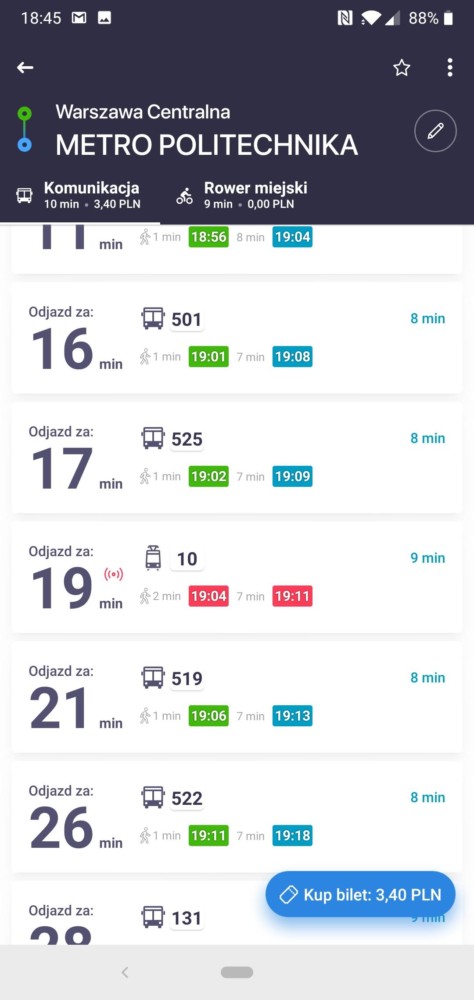Open the bus 522 route card
The height and width of the screenshot is (1000, 474).
click(237, 817)
